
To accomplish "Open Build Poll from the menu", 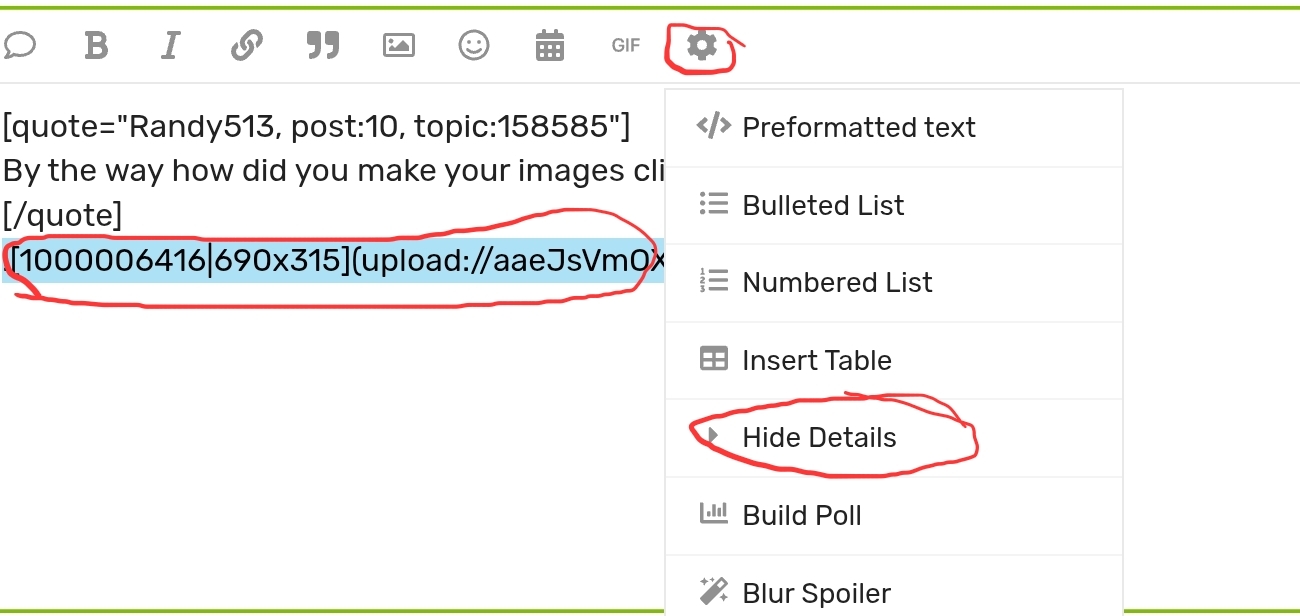I will [x=801, y=516].
